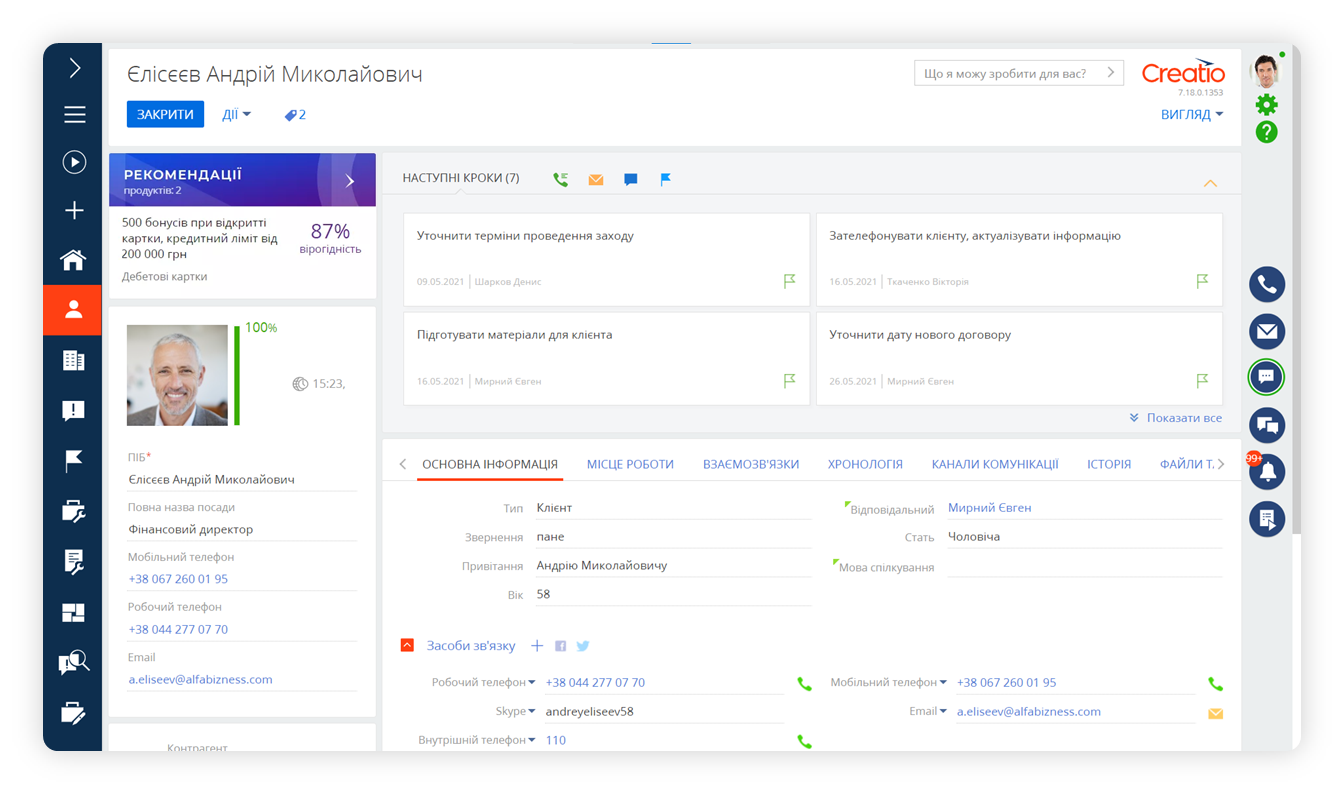Add a Twitter account in Засоби зв'язку

[x=583, y=646]
